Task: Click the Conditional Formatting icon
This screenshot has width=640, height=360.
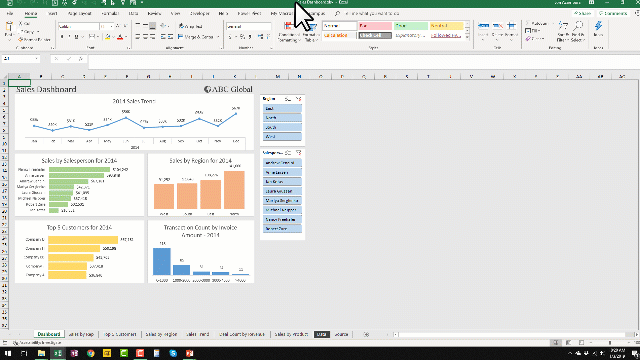Action: point(288,26)
